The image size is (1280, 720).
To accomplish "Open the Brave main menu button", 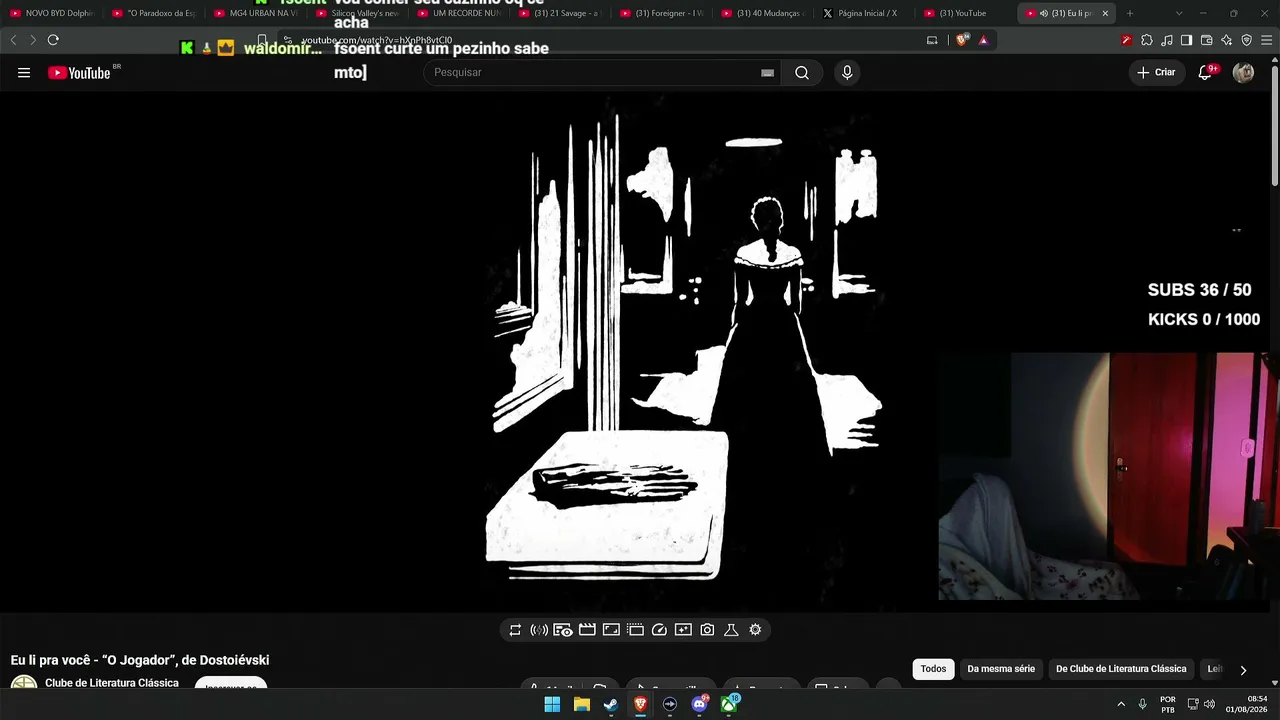I will 1267,40.
